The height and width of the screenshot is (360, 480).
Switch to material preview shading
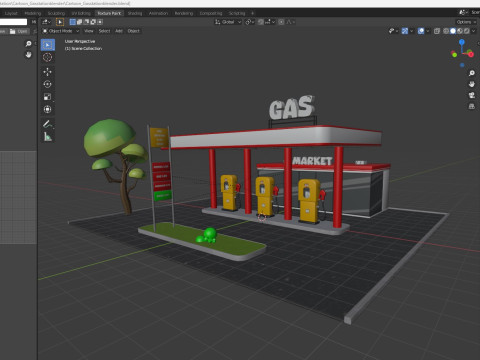[460, 31]
